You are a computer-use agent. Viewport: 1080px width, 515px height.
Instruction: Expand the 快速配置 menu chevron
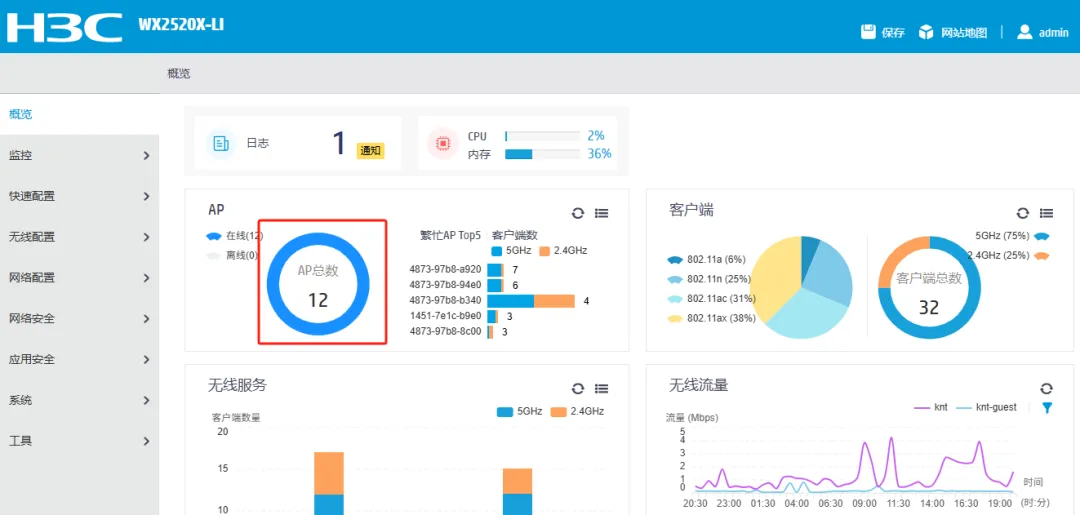(x=146, y=196)
